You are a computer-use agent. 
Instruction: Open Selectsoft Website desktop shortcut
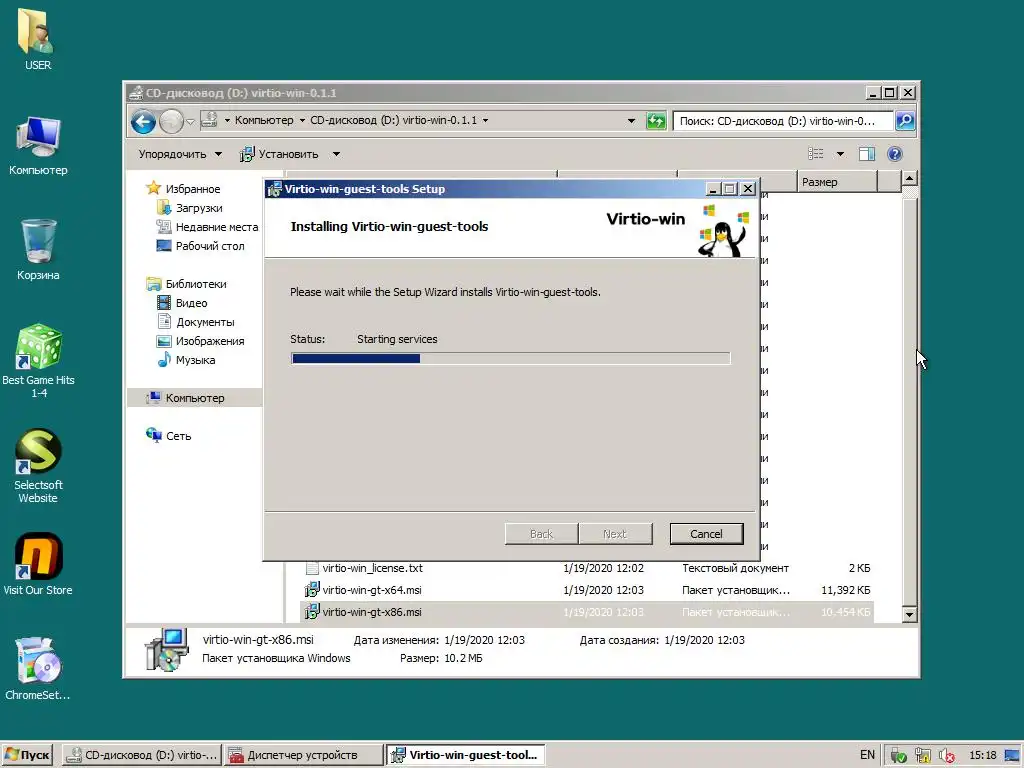tap(38, 466)
